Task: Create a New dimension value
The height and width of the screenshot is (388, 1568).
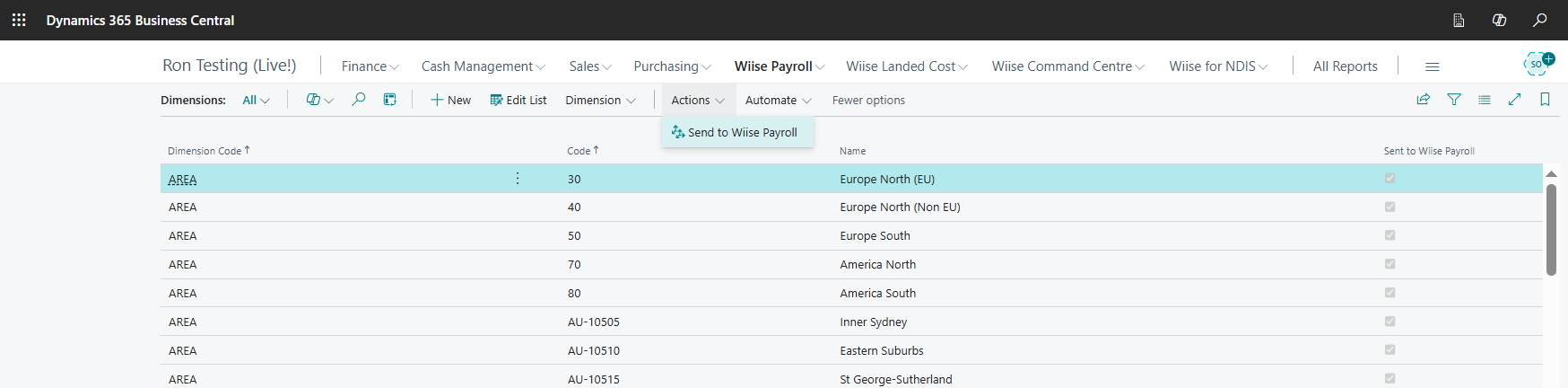Action: click(x=450, y=100)
